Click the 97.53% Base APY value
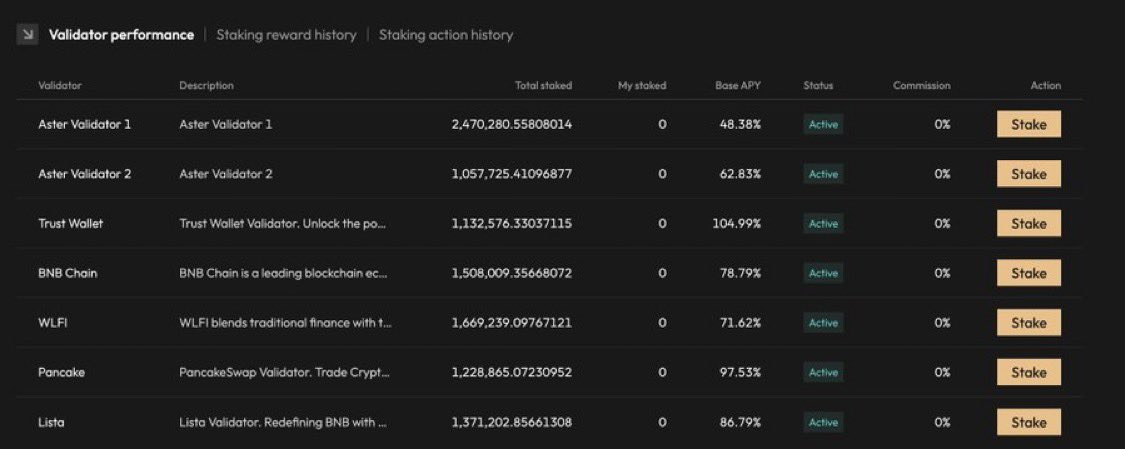This screenshot has height=449, width=1125. point(740,372)
